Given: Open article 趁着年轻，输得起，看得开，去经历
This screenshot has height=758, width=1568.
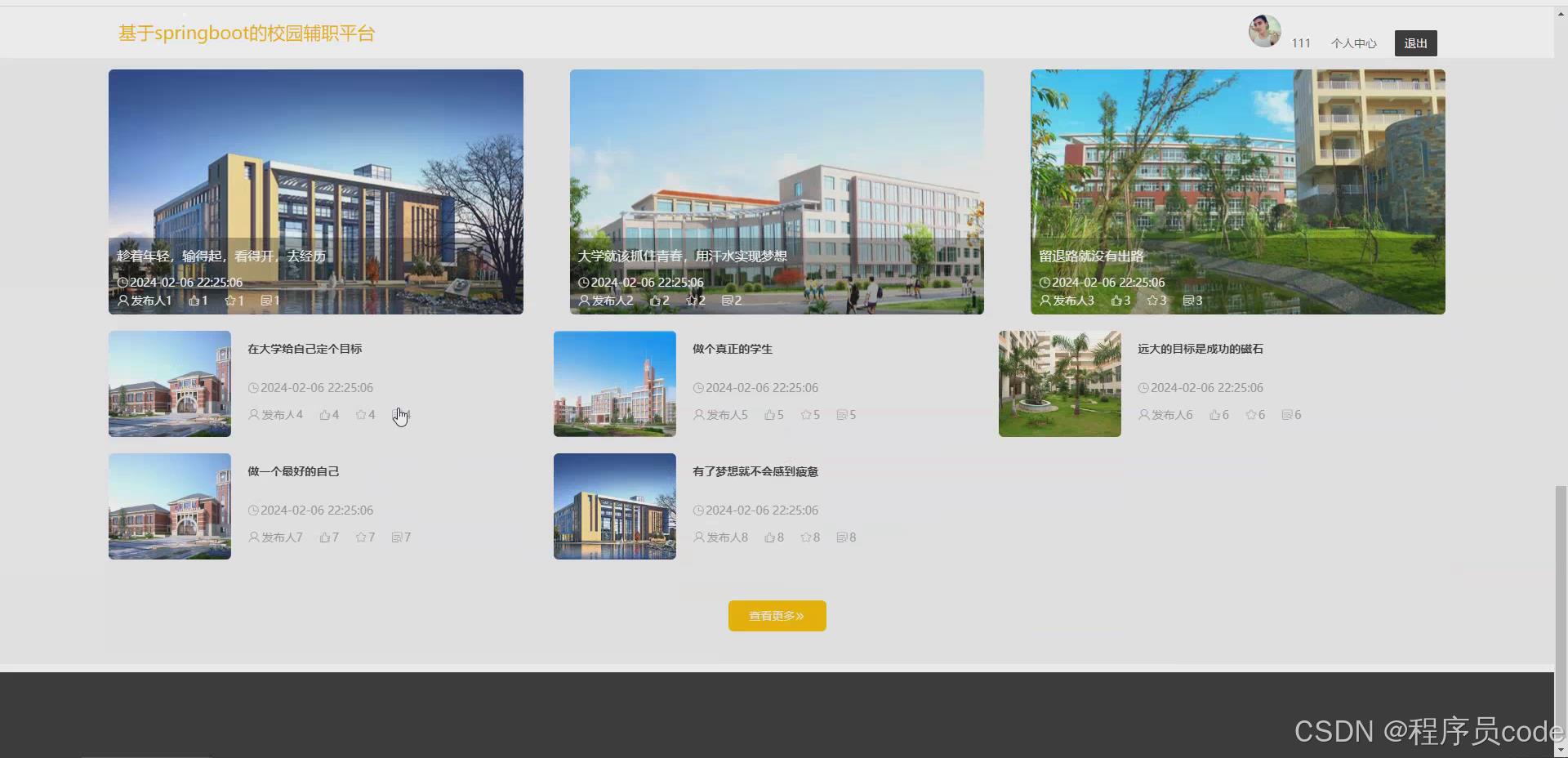Looking at the screenshot, I should click(x=221, y=256).
